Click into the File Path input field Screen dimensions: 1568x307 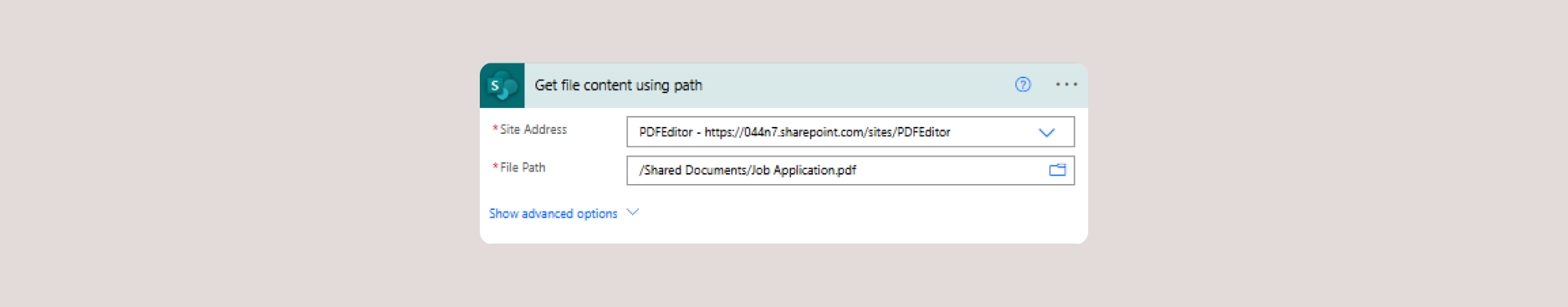click(851, 171)
